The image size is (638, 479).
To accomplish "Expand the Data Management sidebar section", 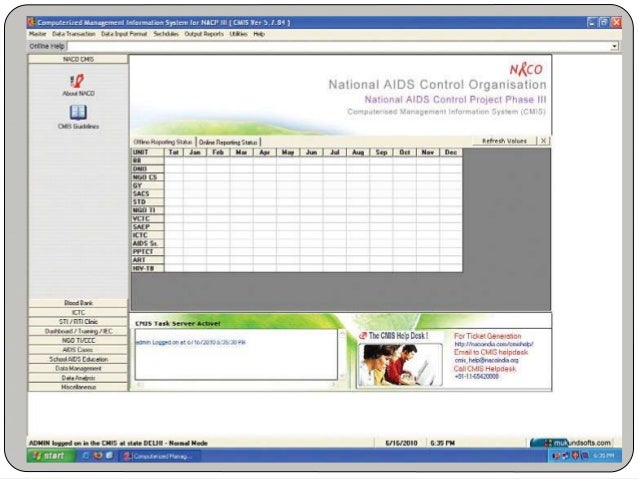I will click(78, 369).
